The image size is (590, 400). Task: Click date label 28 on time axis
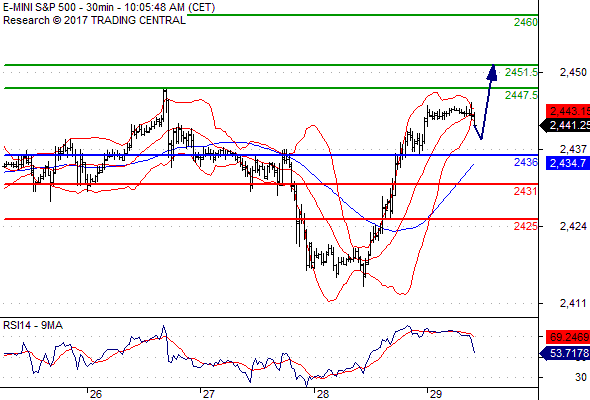[x=322, y=394]
